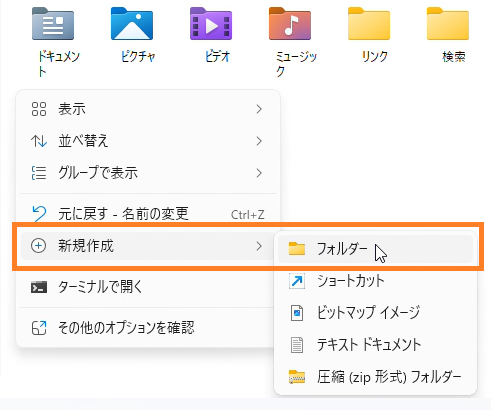
Task: Click the ターミナルで開く menu entry
Action: [x=147, y=287]
